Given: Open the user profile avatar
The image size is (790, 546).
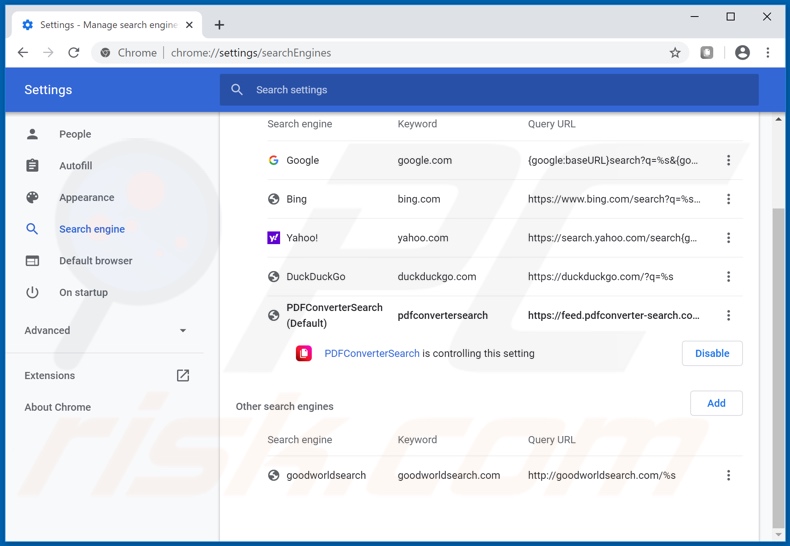Looking at the screenshot, I should (x=742, y=52).
